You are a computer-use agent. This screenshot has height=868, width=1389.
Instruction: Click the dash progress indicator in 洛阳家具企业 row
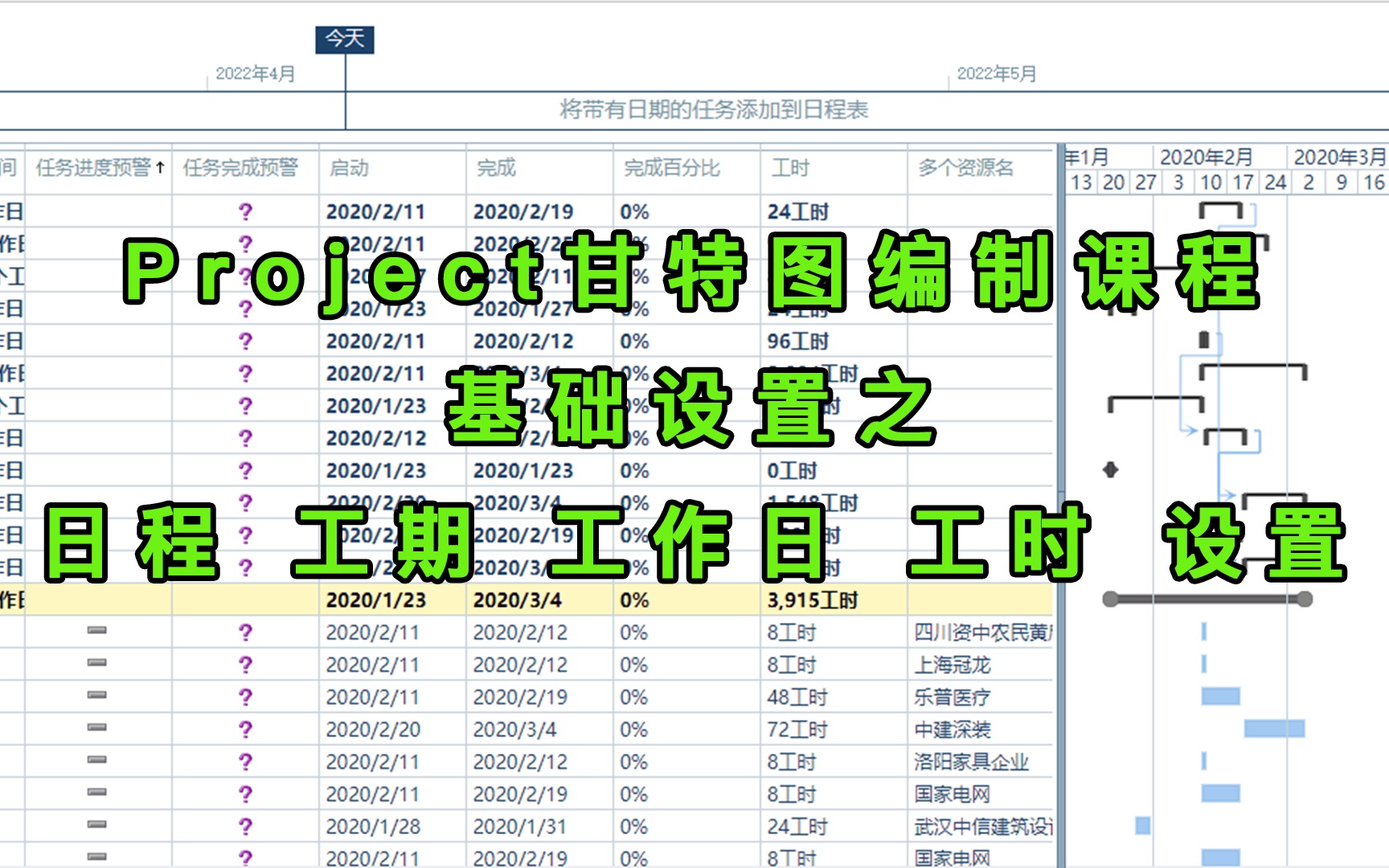97,759
